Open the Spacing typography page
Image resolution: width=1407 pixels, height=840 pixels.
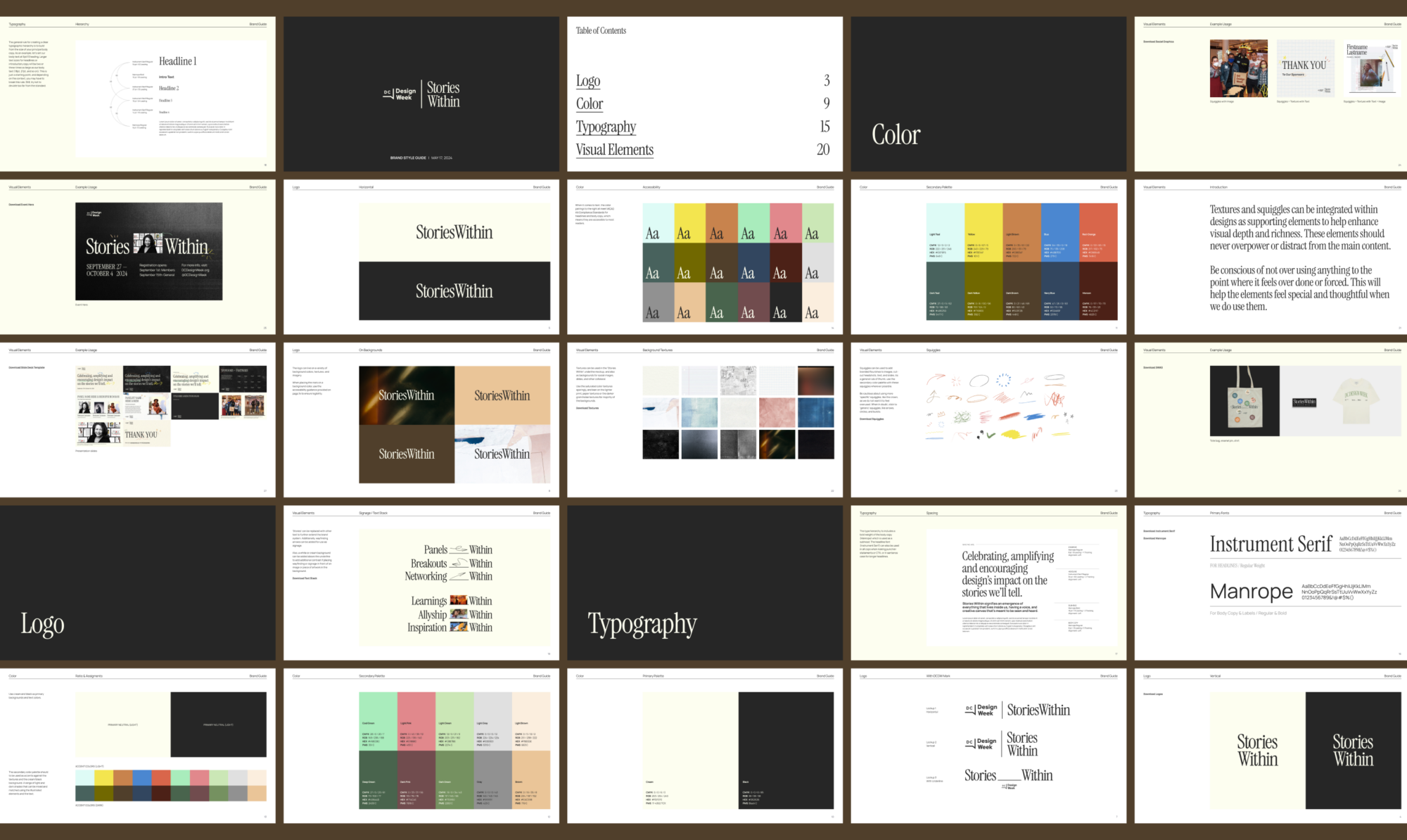pos(988,583)
